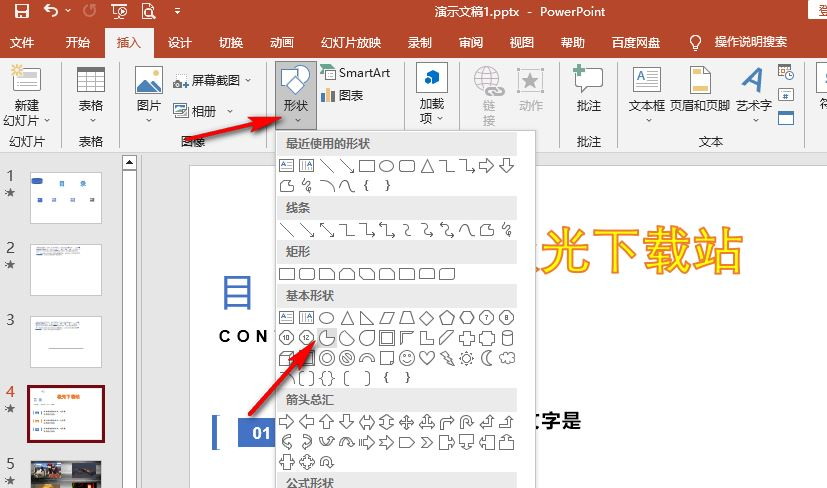Select the diamond shape in basic shapes
This screenshot has width=827, height=488.
(x=427, y=318)
